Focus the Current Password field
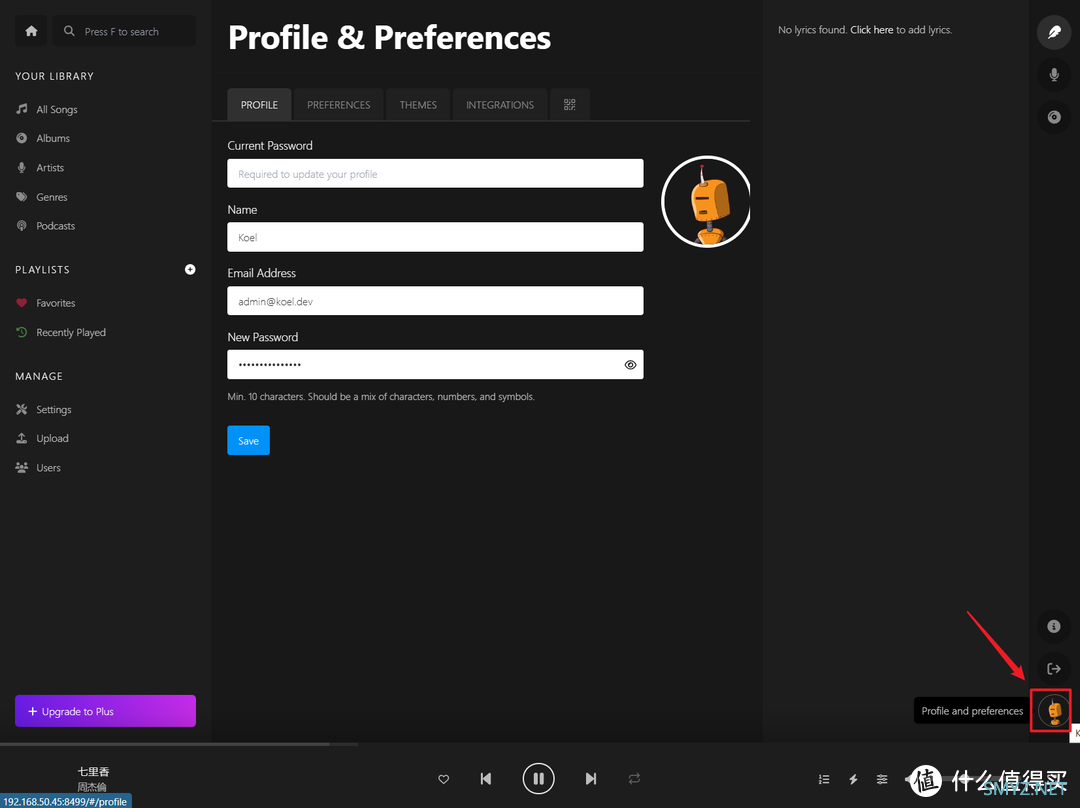Viewport: 1080px width, 808px height. pos(435,174)
